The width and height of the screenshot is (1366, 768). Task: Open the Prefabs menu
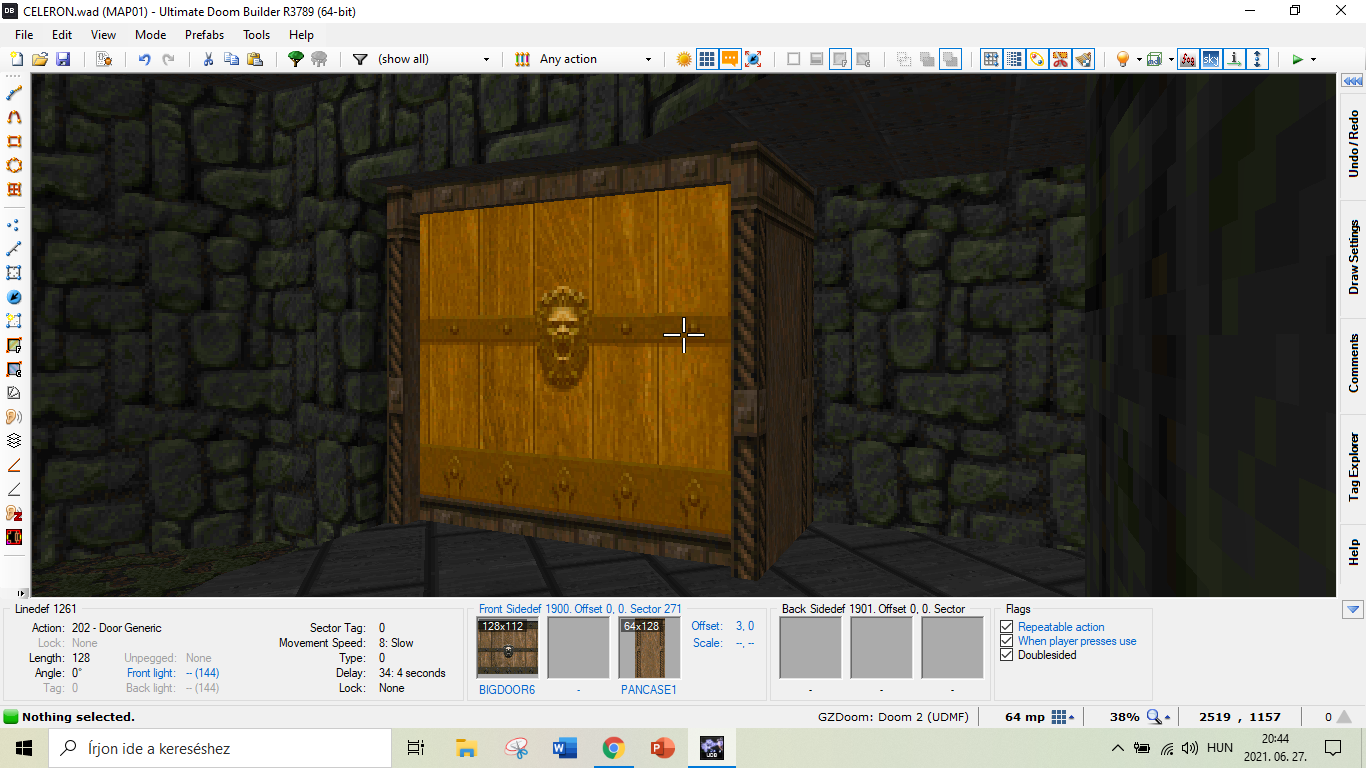[x=204, y=34]
